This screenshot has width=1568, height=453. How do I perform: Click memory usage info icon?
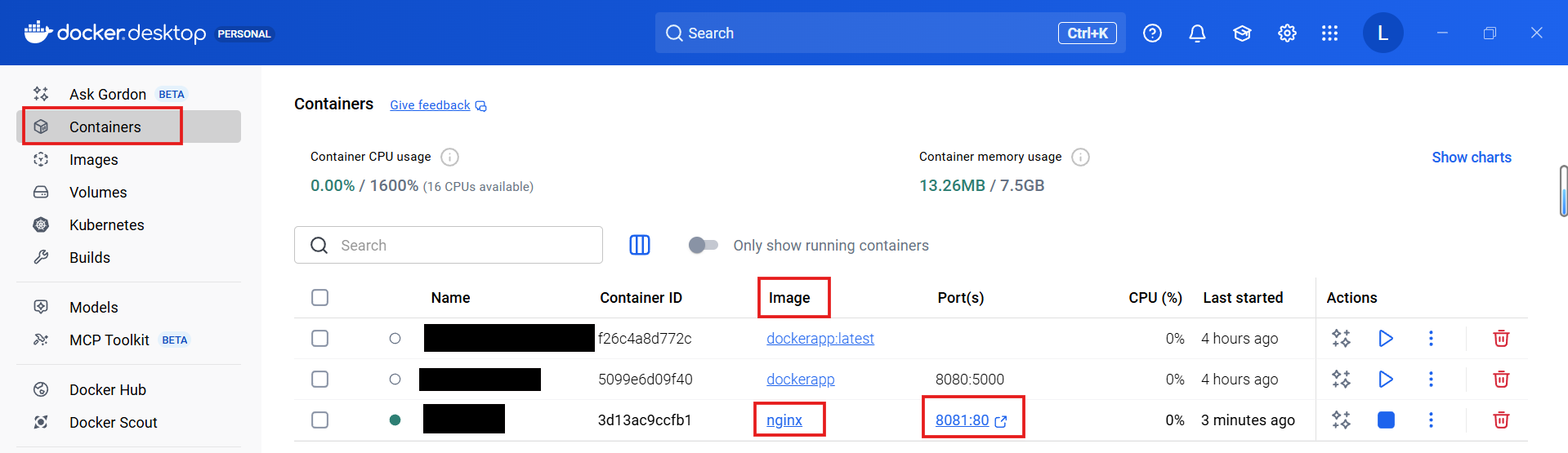1080,157
